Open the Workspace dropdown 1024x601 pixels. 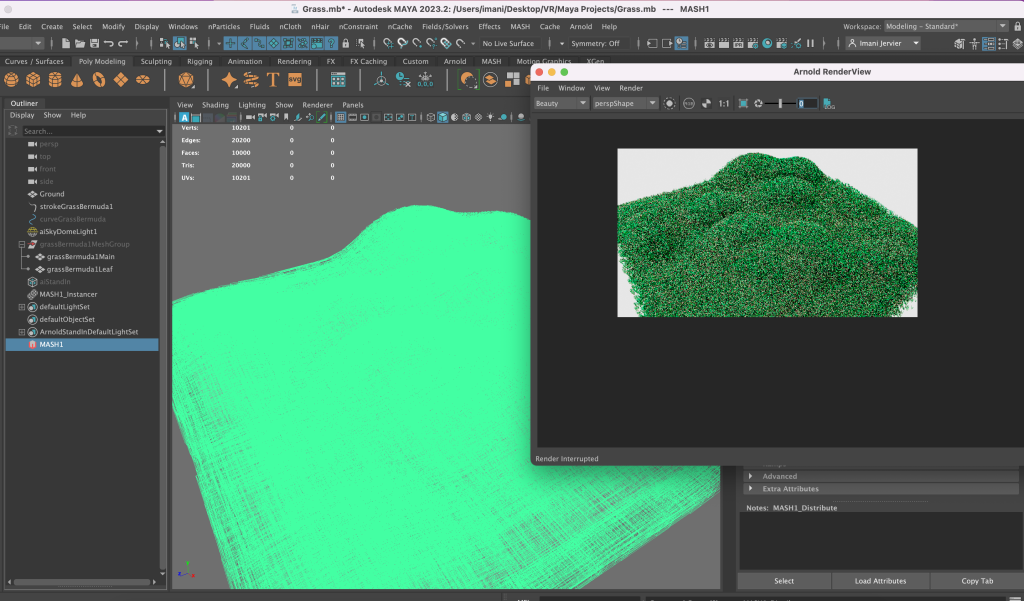pos(946,26)
